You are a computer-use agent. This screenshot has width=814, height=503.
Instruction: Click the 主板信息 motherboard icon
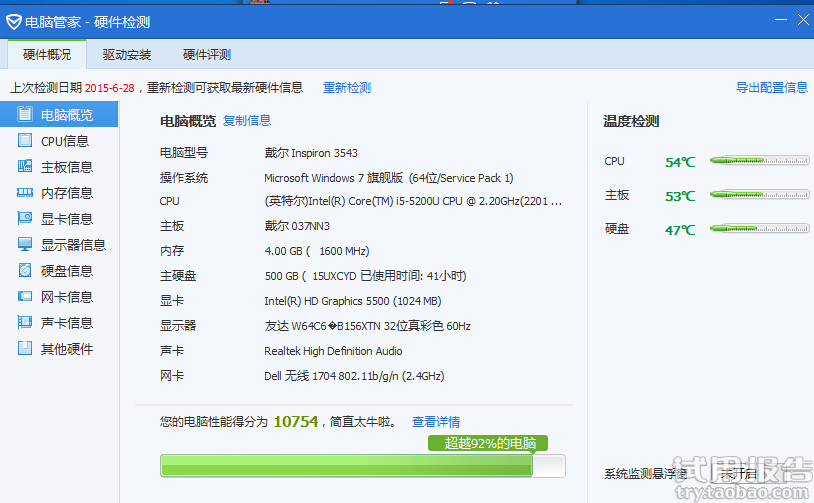pos(25,166)
